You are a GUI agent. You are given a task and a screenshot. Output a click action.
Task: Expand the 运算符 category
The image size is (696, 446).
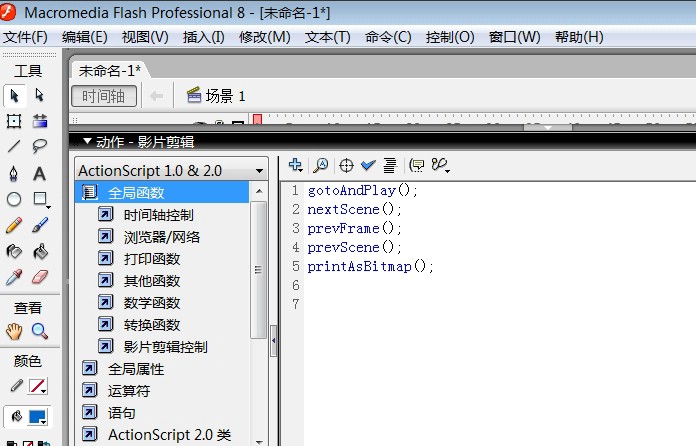click(x=90, y=391)
